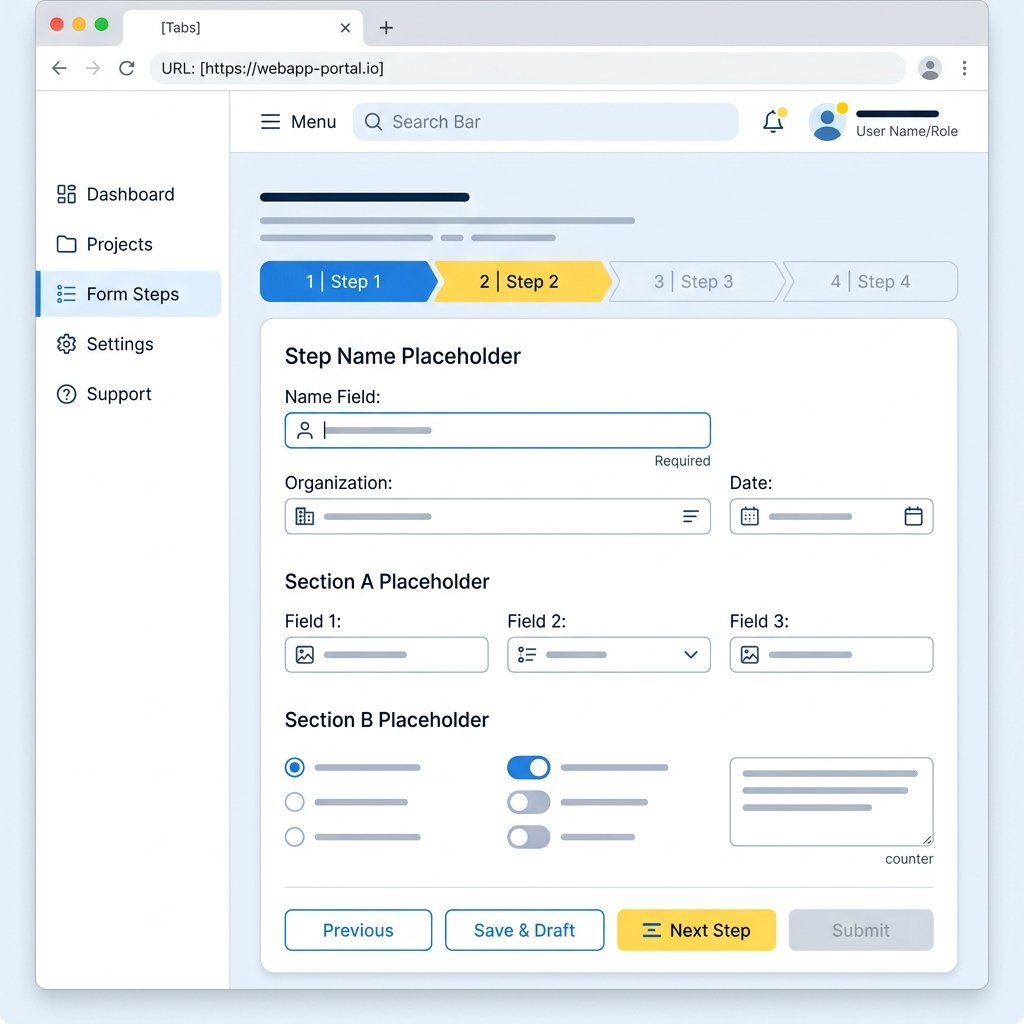The height and width of the screenshot is (1024, 1024).
Task: Focus the Search Bar input
Action: tap(545, 121)
